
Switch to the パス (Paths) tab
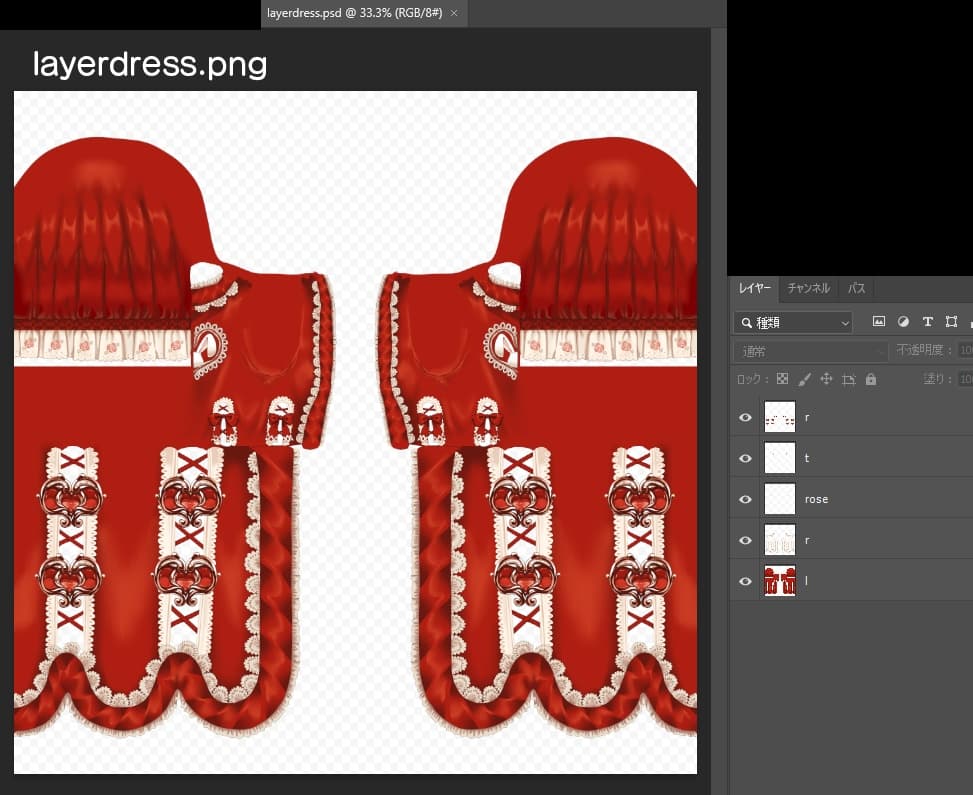click(x=856, y=288)
